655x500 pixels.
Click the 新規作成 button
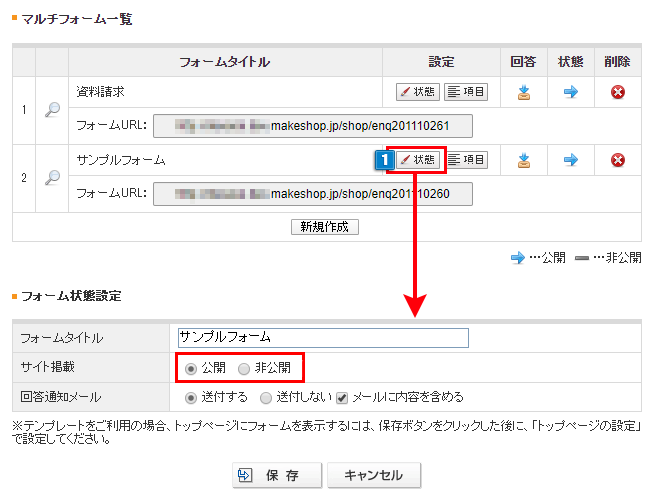pyautogui.click(x=325, y=227)
